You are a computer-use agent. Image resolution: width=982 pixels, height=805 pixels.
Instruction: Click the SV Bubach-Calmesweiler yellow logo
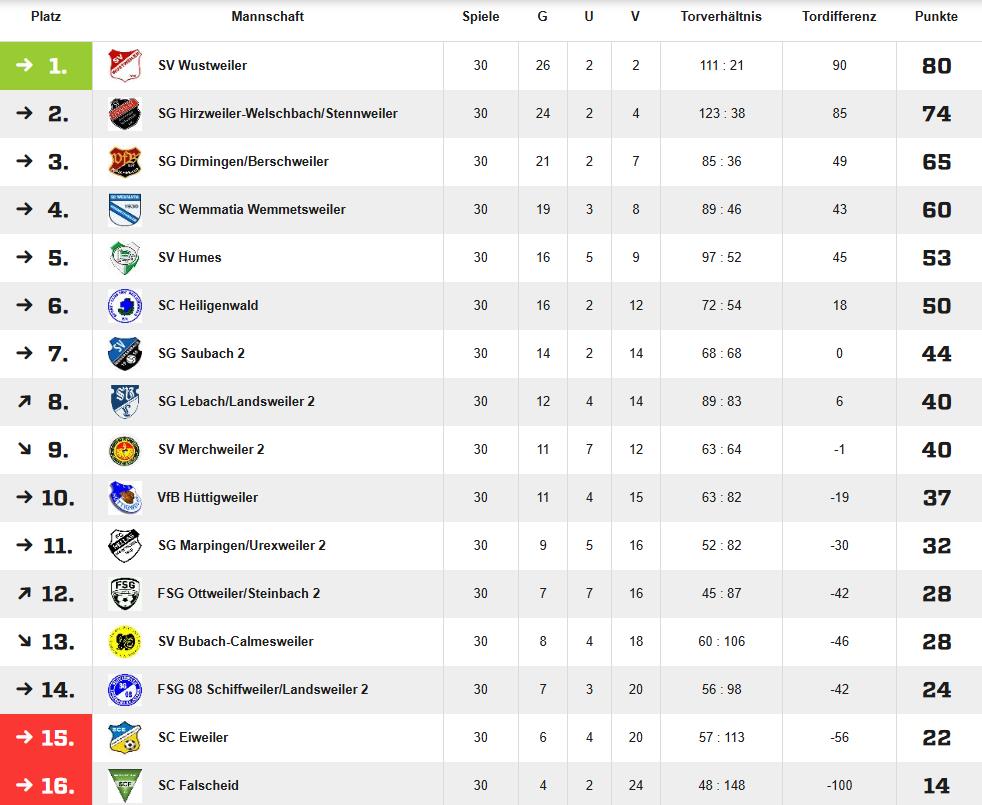point(125,642)
